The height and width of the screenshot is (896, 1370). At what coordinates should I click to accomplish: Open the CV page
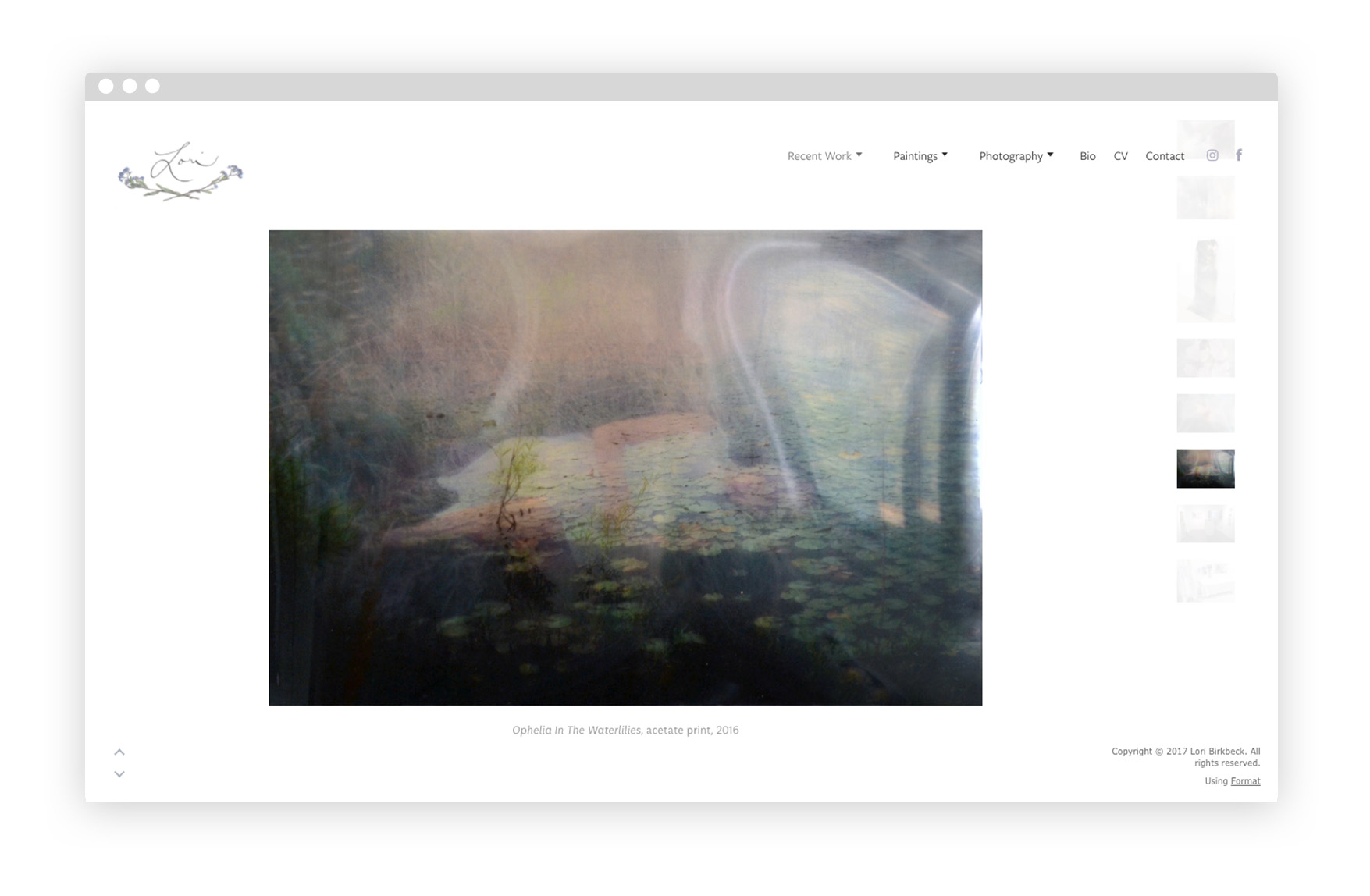coord(1121,155)
